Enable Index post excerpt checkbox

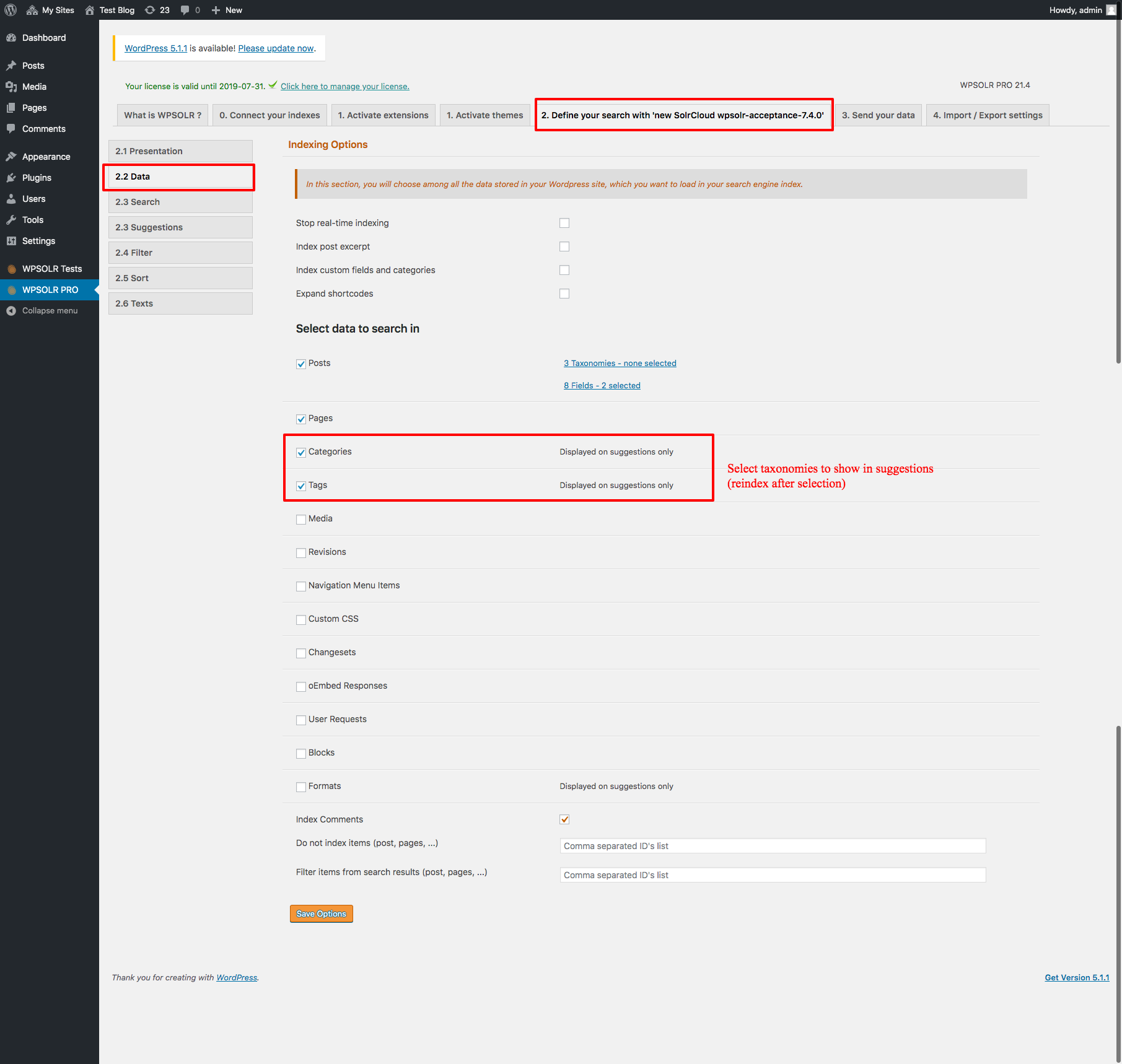click(x=564, y=246)
